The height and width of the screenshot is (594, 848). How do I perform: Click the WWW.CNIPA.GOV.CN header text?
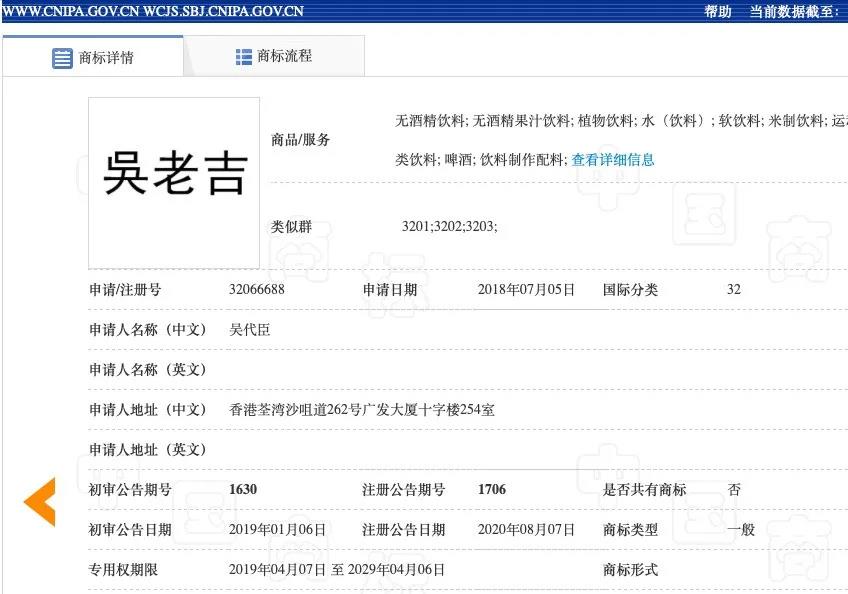[x=71, y=11]
